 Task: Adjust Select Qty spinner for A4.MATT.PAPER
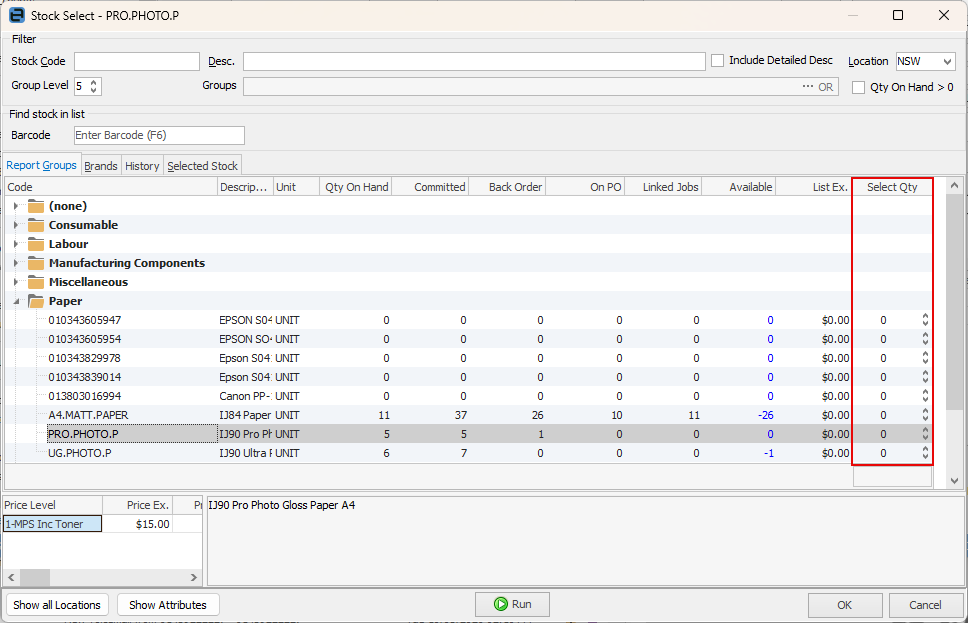click(925, 415)
